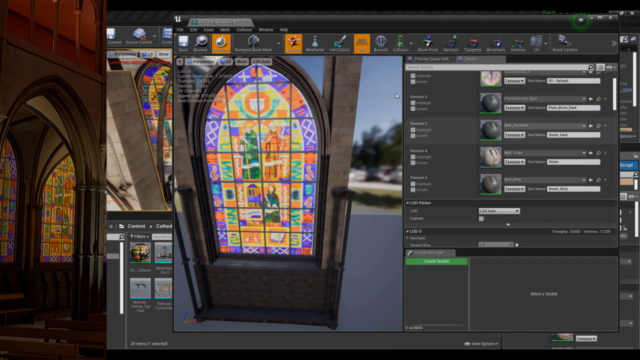Open Textures dropdown for Element 4
The height and width of the screenshot is (360, 640).
click(x=514, y=162)
